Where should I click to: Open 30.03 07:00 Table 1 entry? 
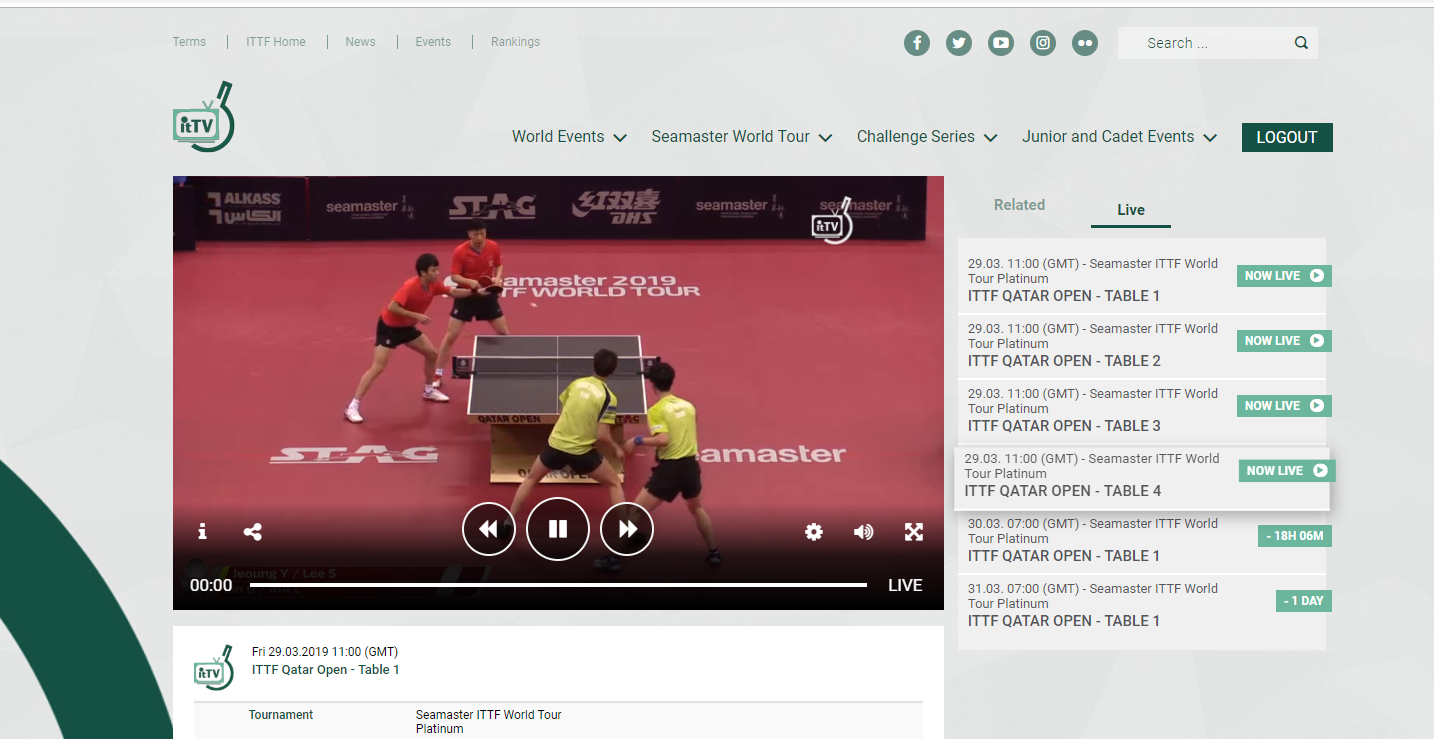(x=1142, y=540)
